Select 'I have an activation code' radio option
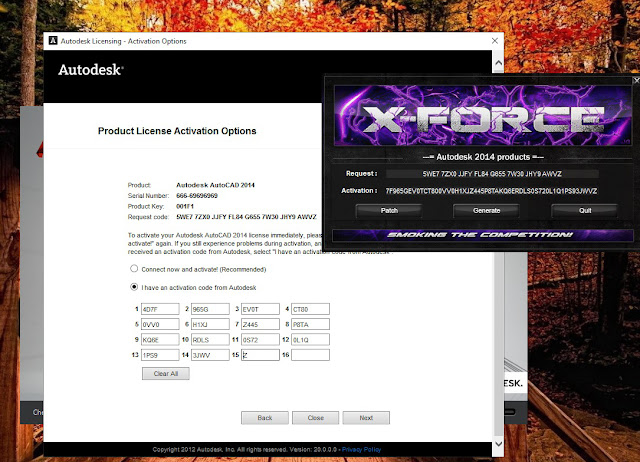640x462 pixels. click(134, 287)
